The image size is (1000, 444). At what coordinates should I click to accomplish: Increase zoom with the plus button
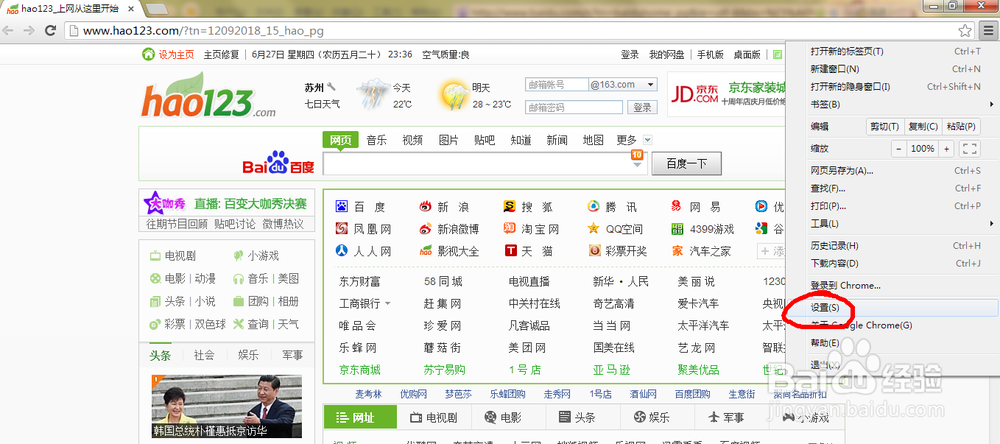tap(946, 149)
